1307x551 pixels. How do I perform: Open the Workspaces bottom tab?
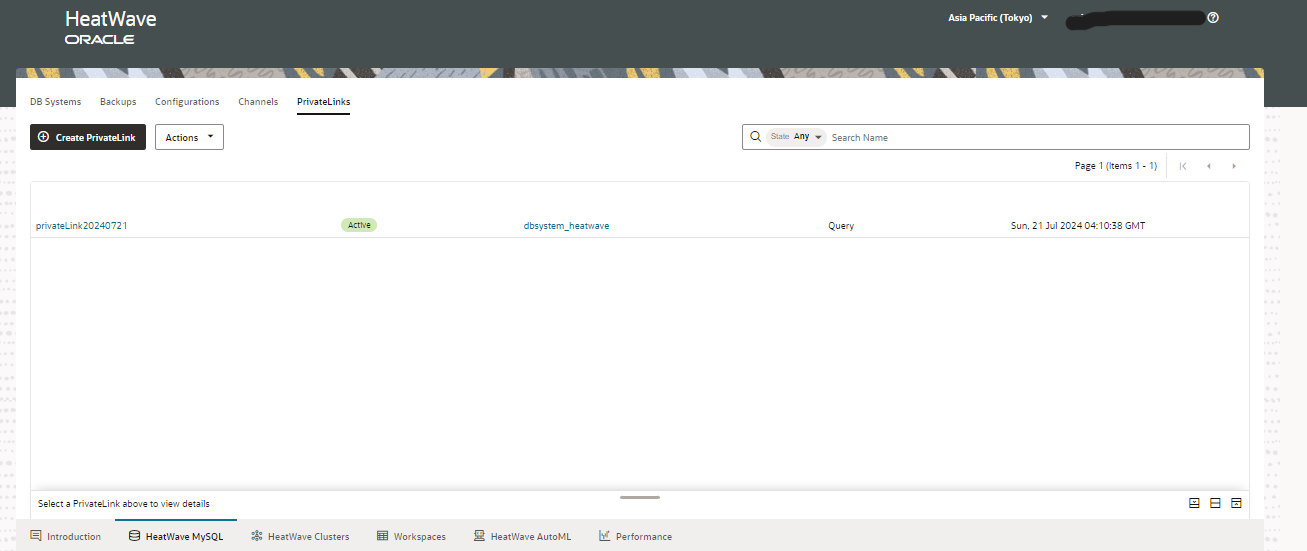pos(411,536)
